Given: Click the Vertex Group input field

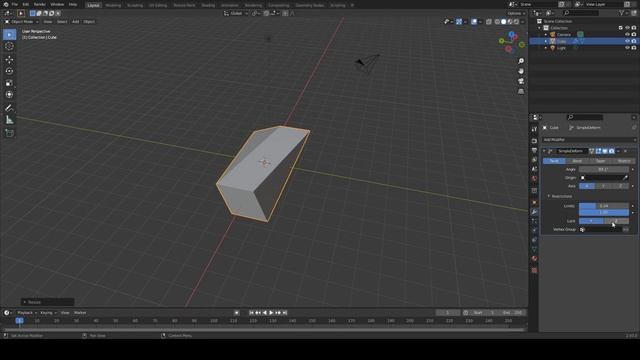Looking at the screenshot, I should pyautogui.click(x=600, y=229).
